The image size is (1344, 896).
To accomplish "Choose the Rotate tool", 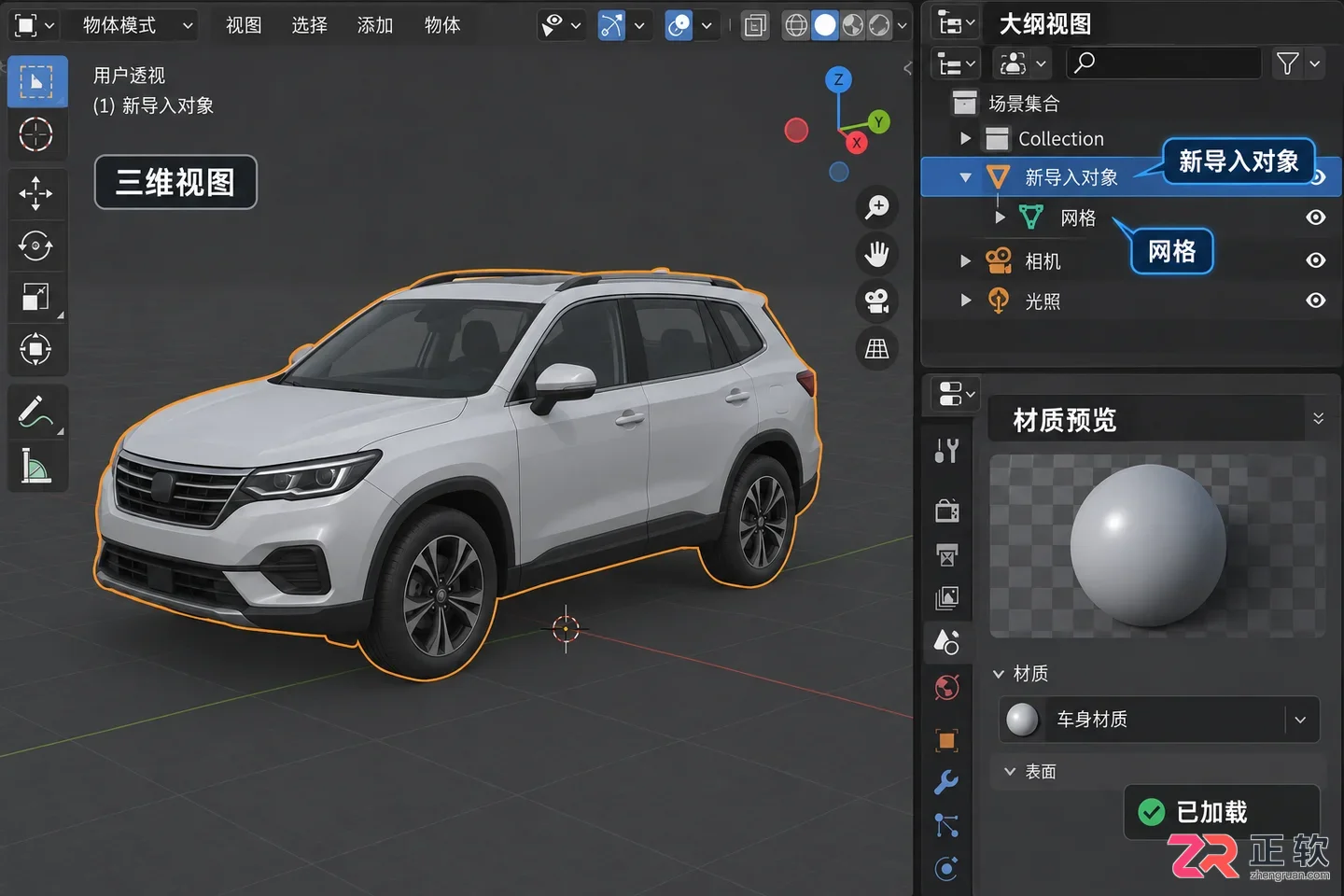I will pyautogui.click(x=36, y=245).
